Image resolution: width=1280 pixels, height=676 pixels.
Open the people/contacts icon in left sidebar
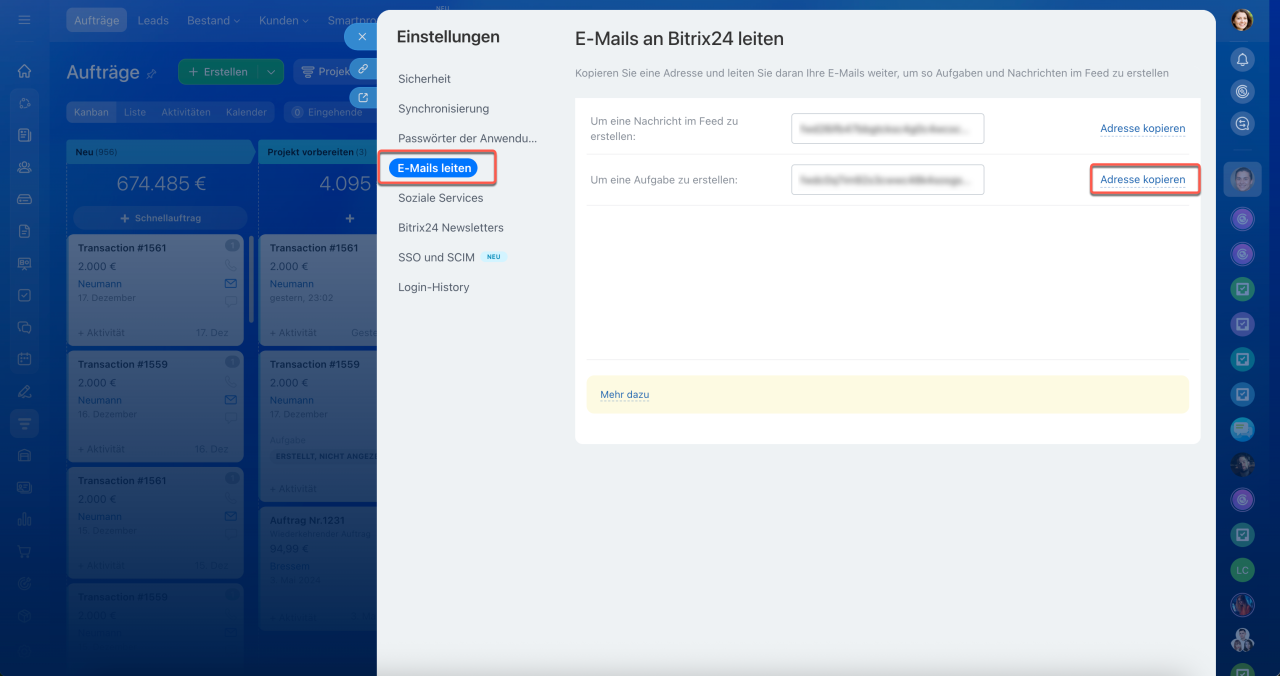[x=25, y=167]
